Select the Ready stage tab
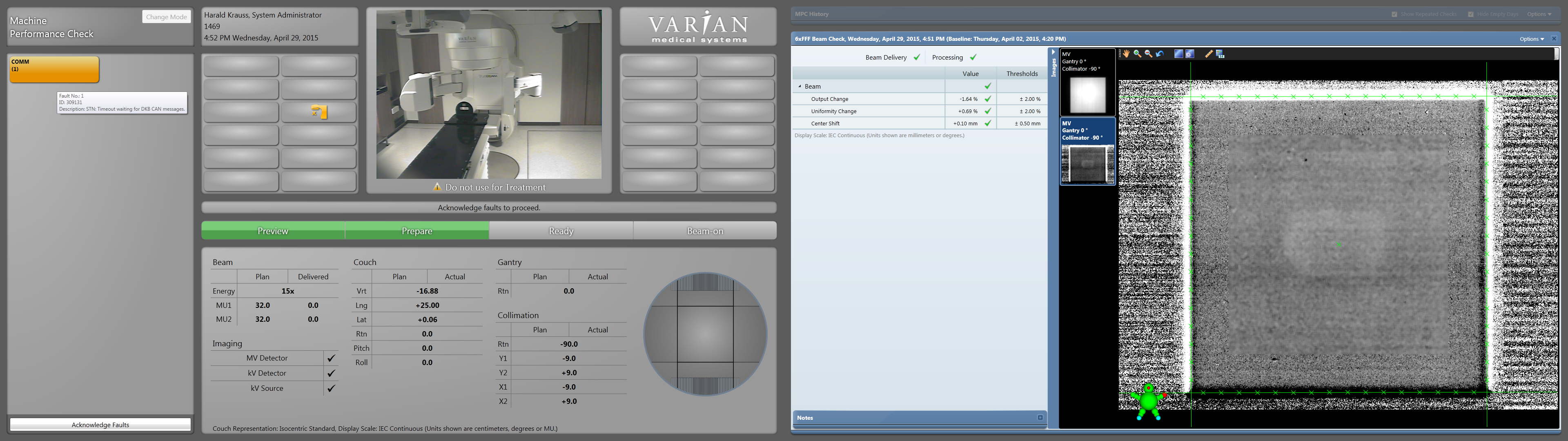The image size is (1568, 441). click(561, 231)
